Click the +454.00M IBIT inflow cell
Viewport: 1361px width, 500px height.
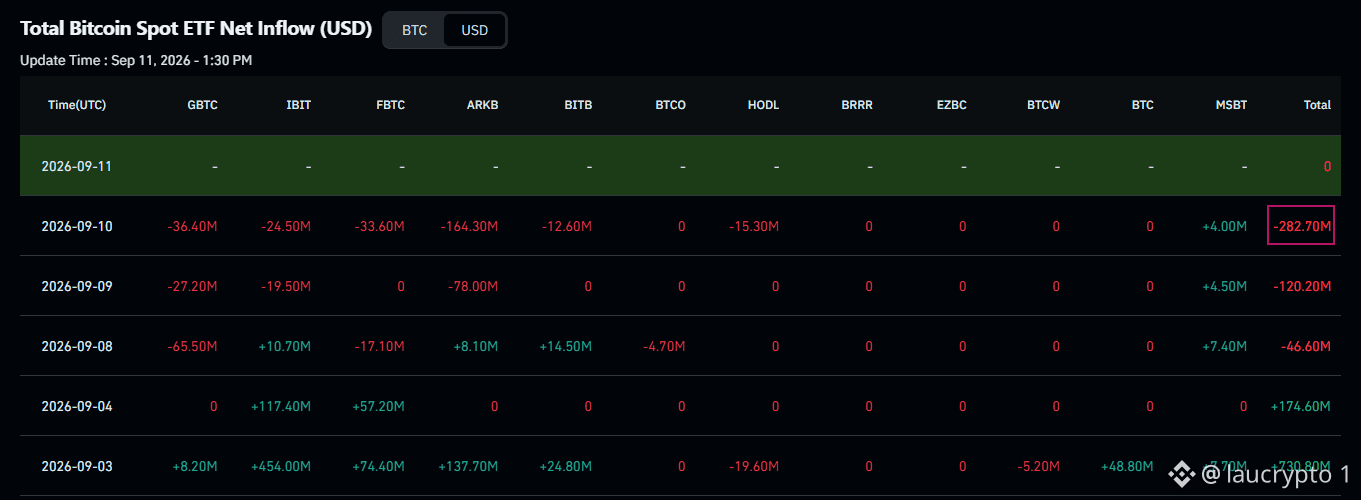281,467
